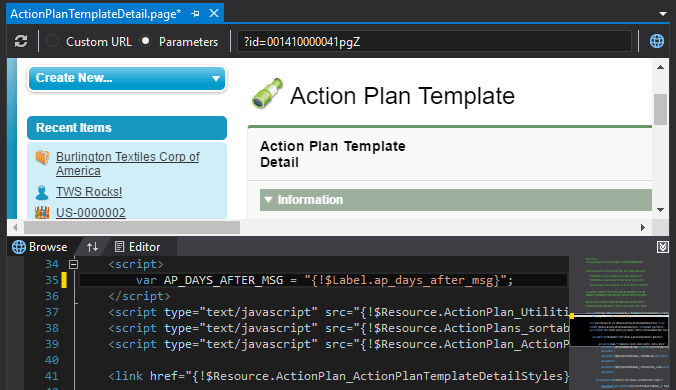The image size is (676, 390).
Task: Click the yellow change marker on line 35
Action: 64,280
